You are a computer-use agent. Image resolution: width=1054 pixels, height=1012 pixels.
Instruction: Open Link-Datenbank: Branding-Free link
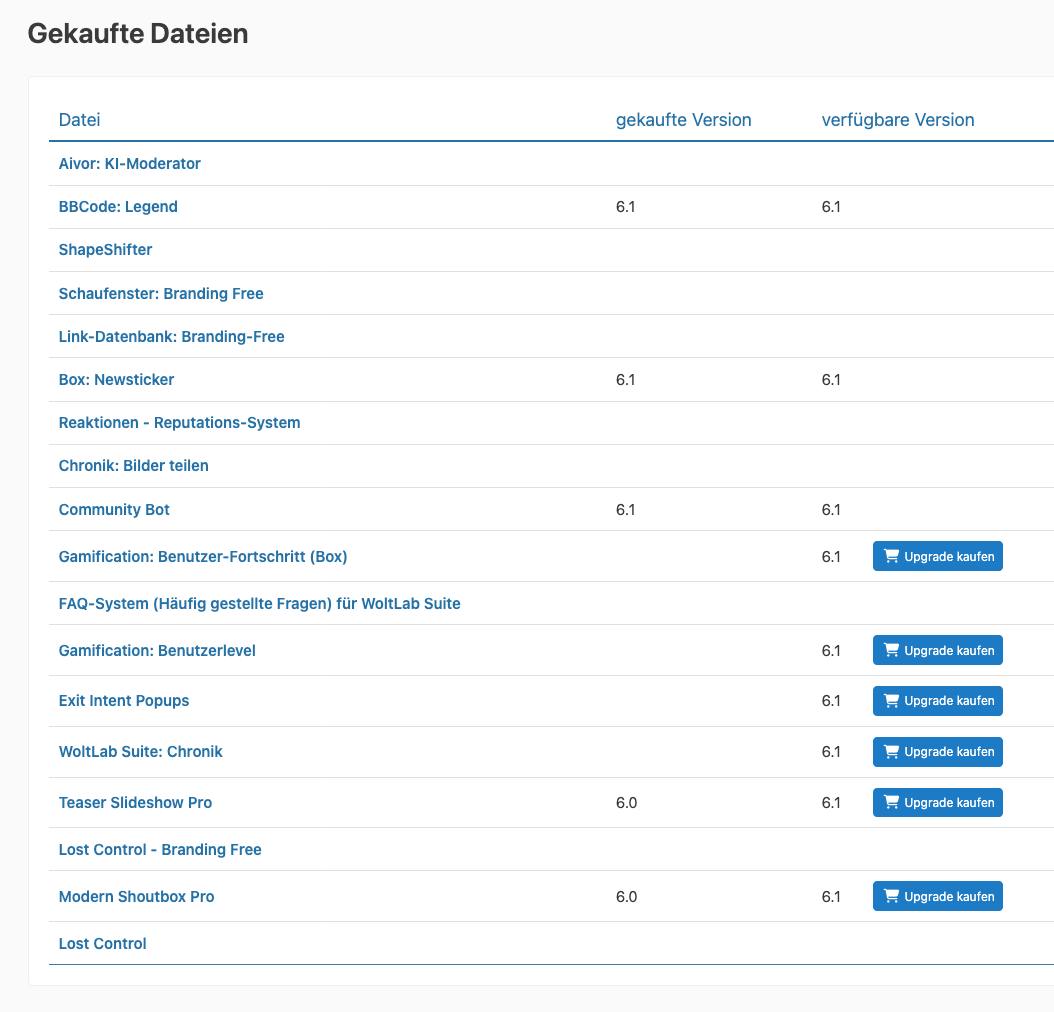click(172, 337)
